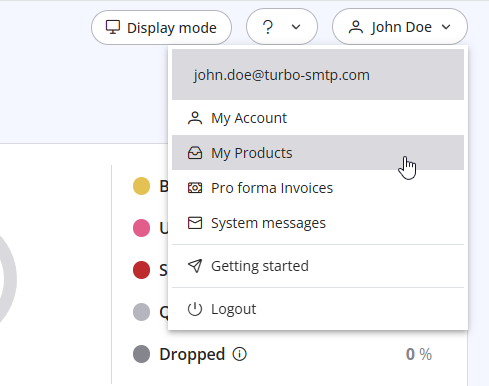Click the envelope icon beside System messages
Viewport: 489px width, 386px height.
[x=195, y=223]
